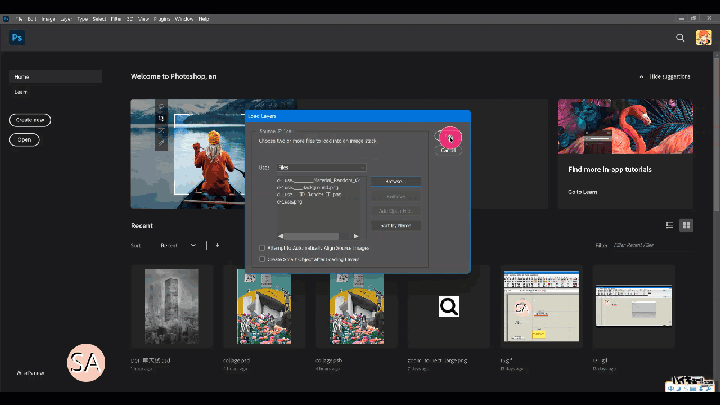
Task: Open the collage.psb recent thumbnail
Action: [x=357, y=306]
